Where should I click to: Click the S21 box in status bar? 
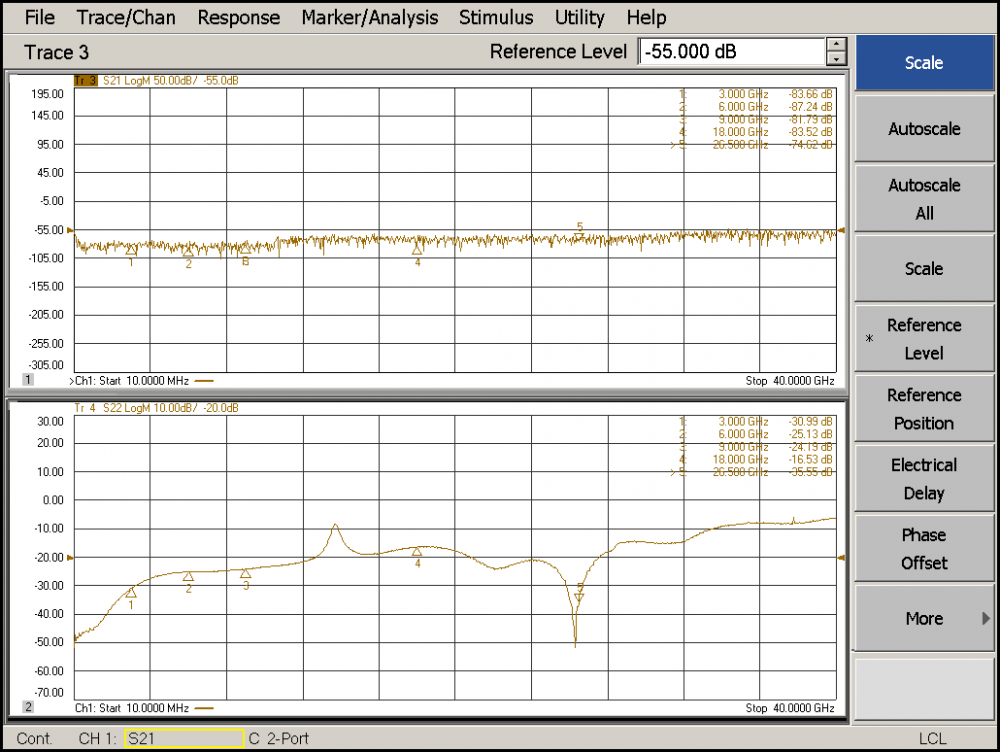coord(184,739)
